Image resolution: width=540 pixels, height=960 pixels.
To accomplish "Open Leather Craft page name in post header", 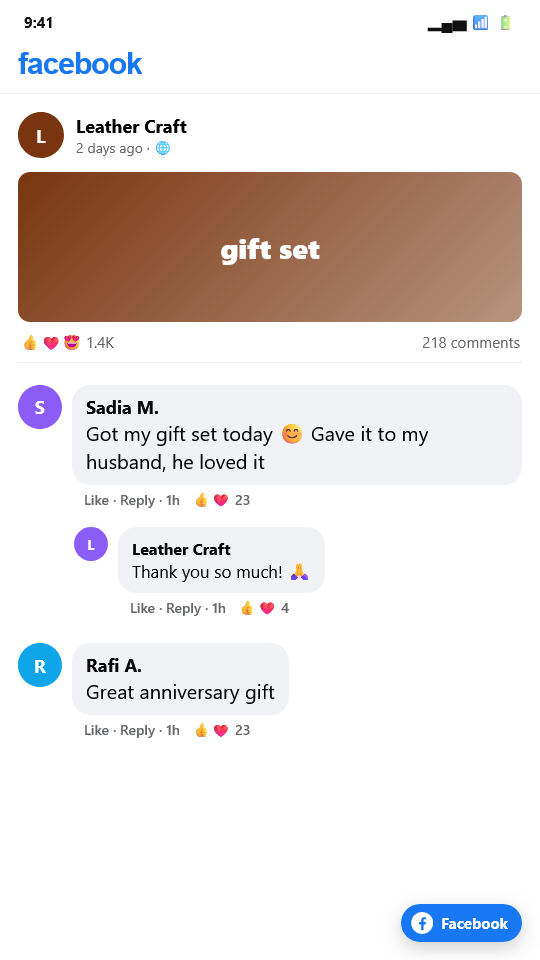I will coord(131,127).
